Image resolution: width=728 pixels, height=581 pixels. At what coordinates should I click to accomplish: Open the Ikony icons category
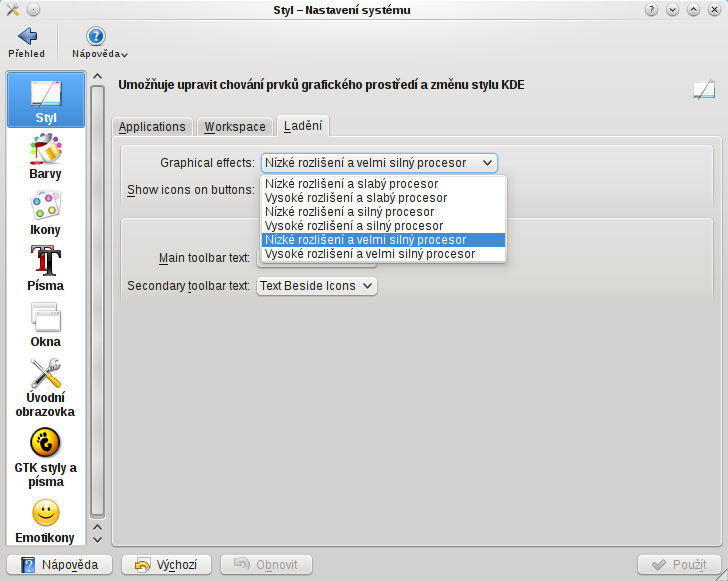pyautogui.click(x=45, y=213)
